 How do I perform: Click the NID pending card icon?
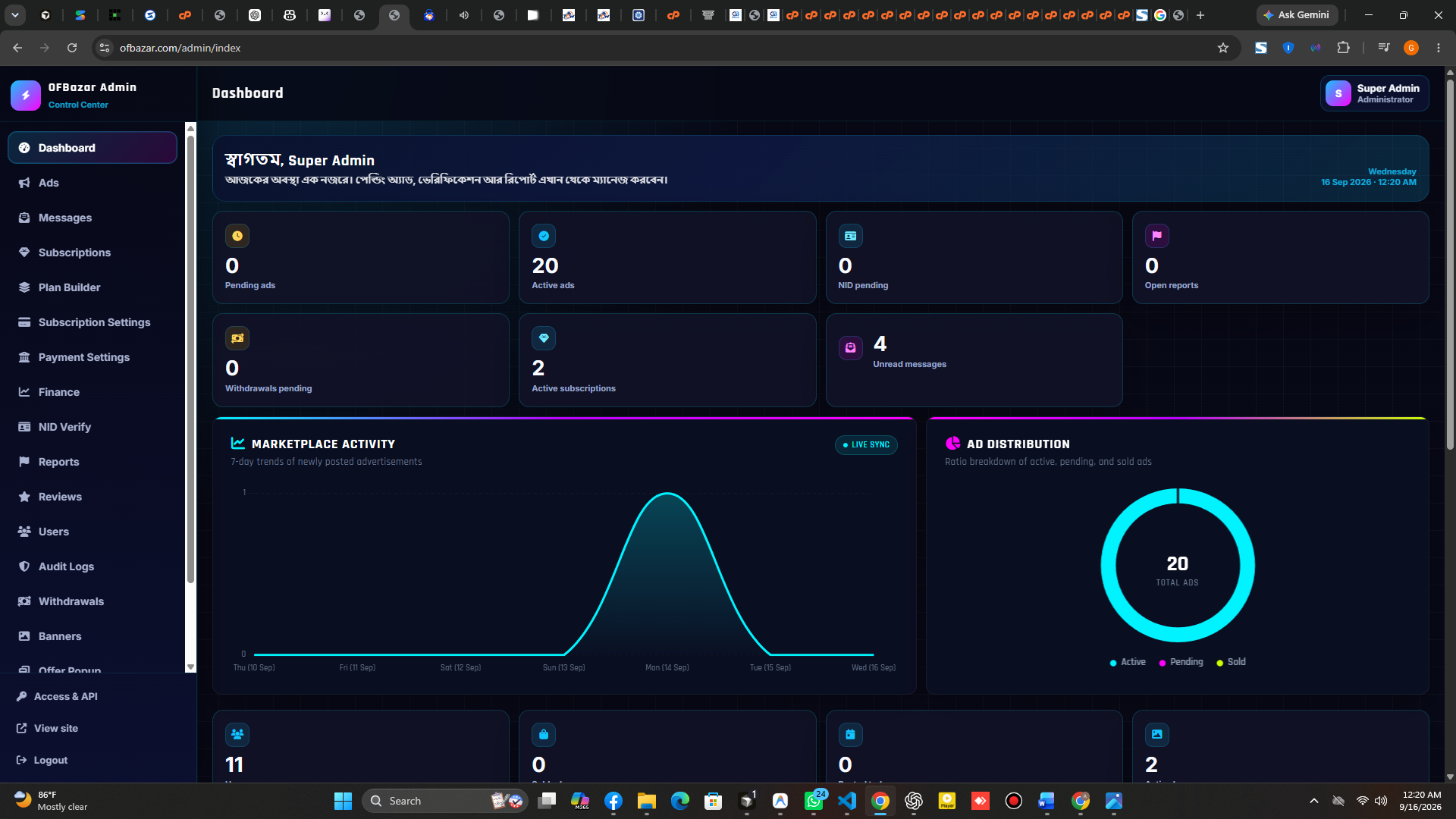click(x=851, y=236)
